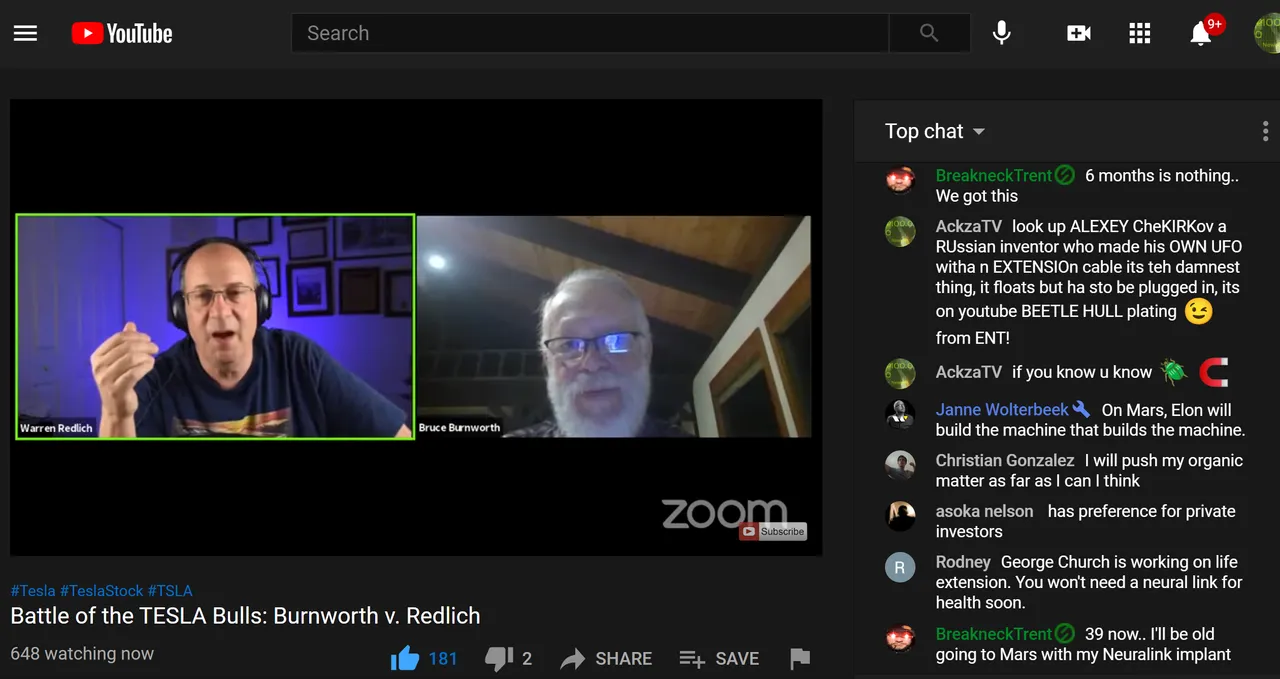Click the winking emoji in AckzaTV's message
The height and width of the screenshot is (679, 1280).
[x=1198, y=312]
